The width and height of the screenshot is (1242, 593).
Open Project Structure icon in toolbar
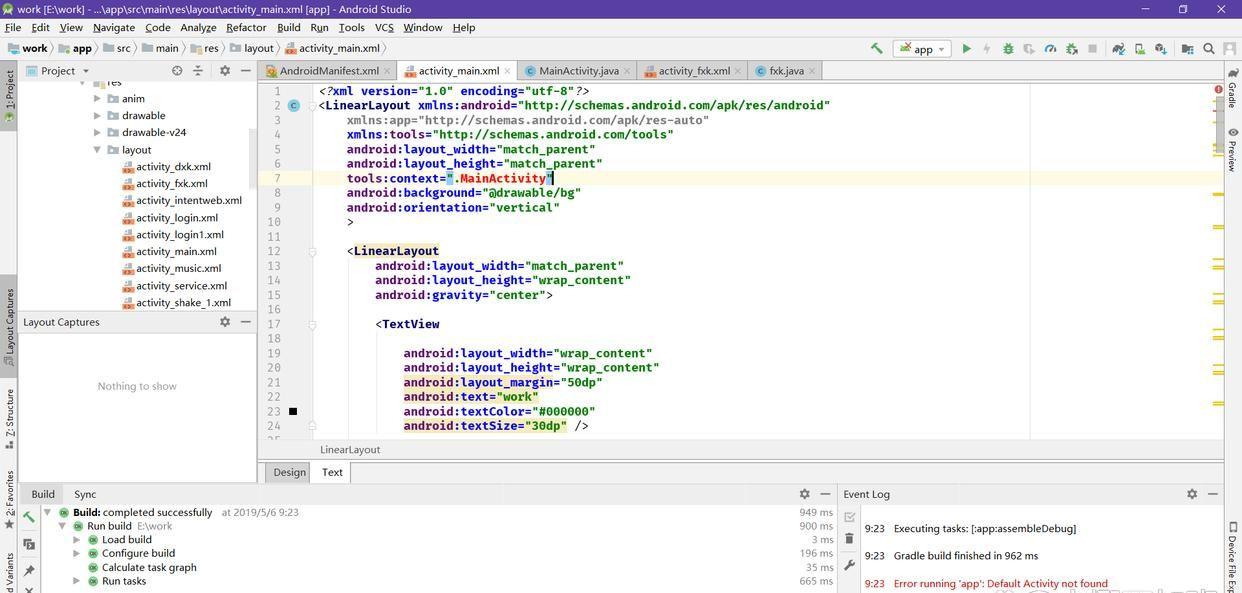point(1187,48)
